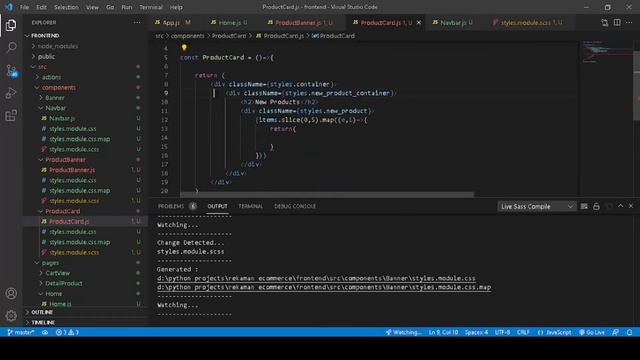Expand the actions folder
This screenshot has height=360, width=640.
pos(85,77)
